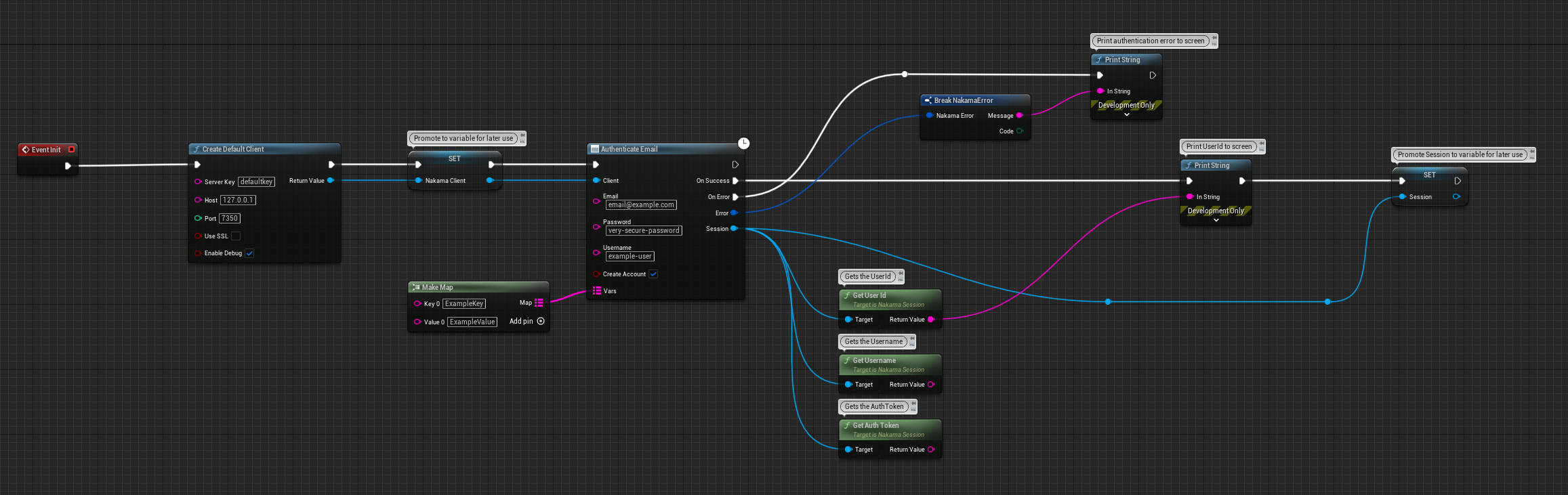The width and height of the screenshot is (1568, 495).
Task: Click the Port value field showing 7350
Action: point(230,219)
